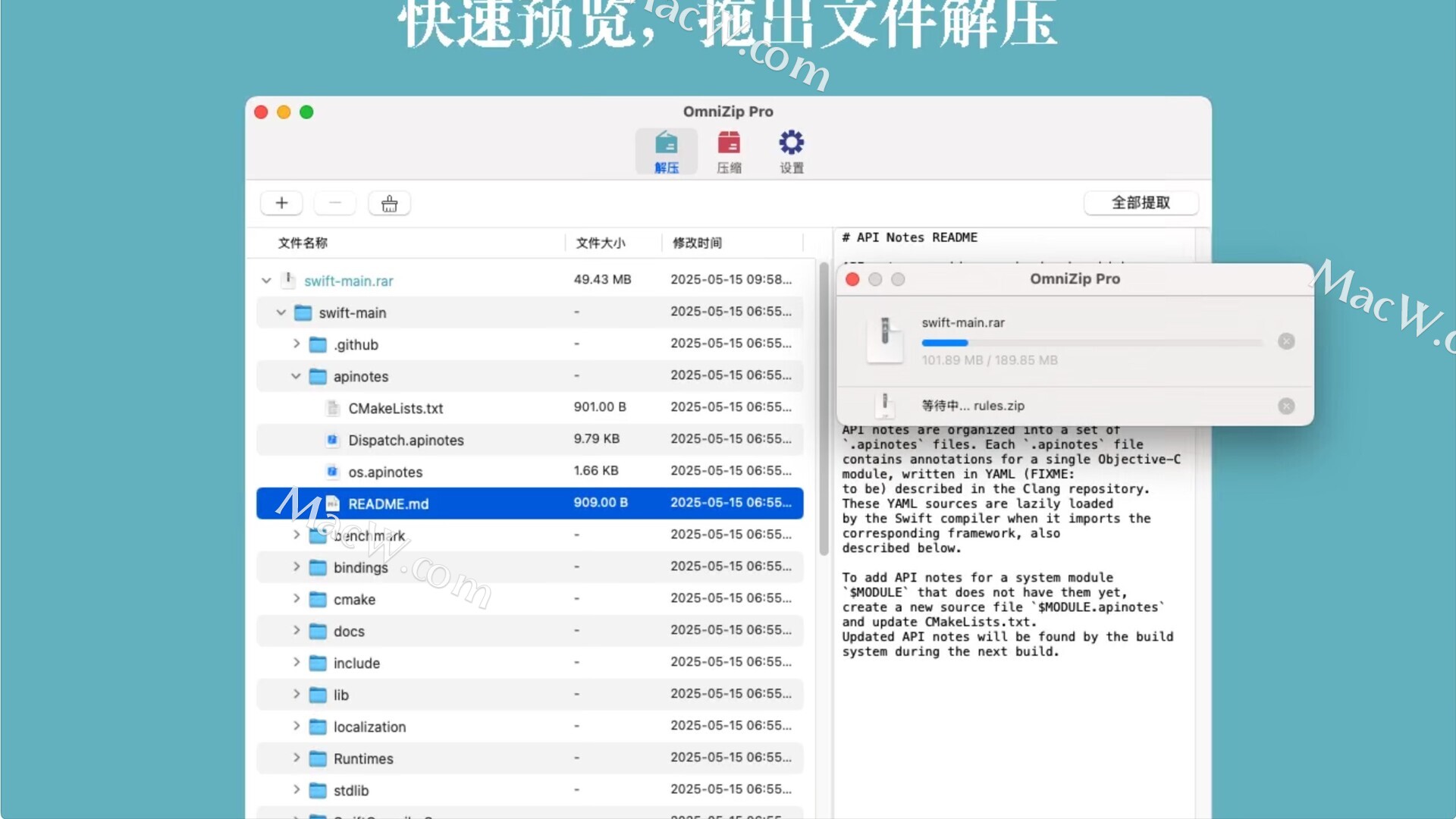Click the swift-main folder icon

[303, 312]
